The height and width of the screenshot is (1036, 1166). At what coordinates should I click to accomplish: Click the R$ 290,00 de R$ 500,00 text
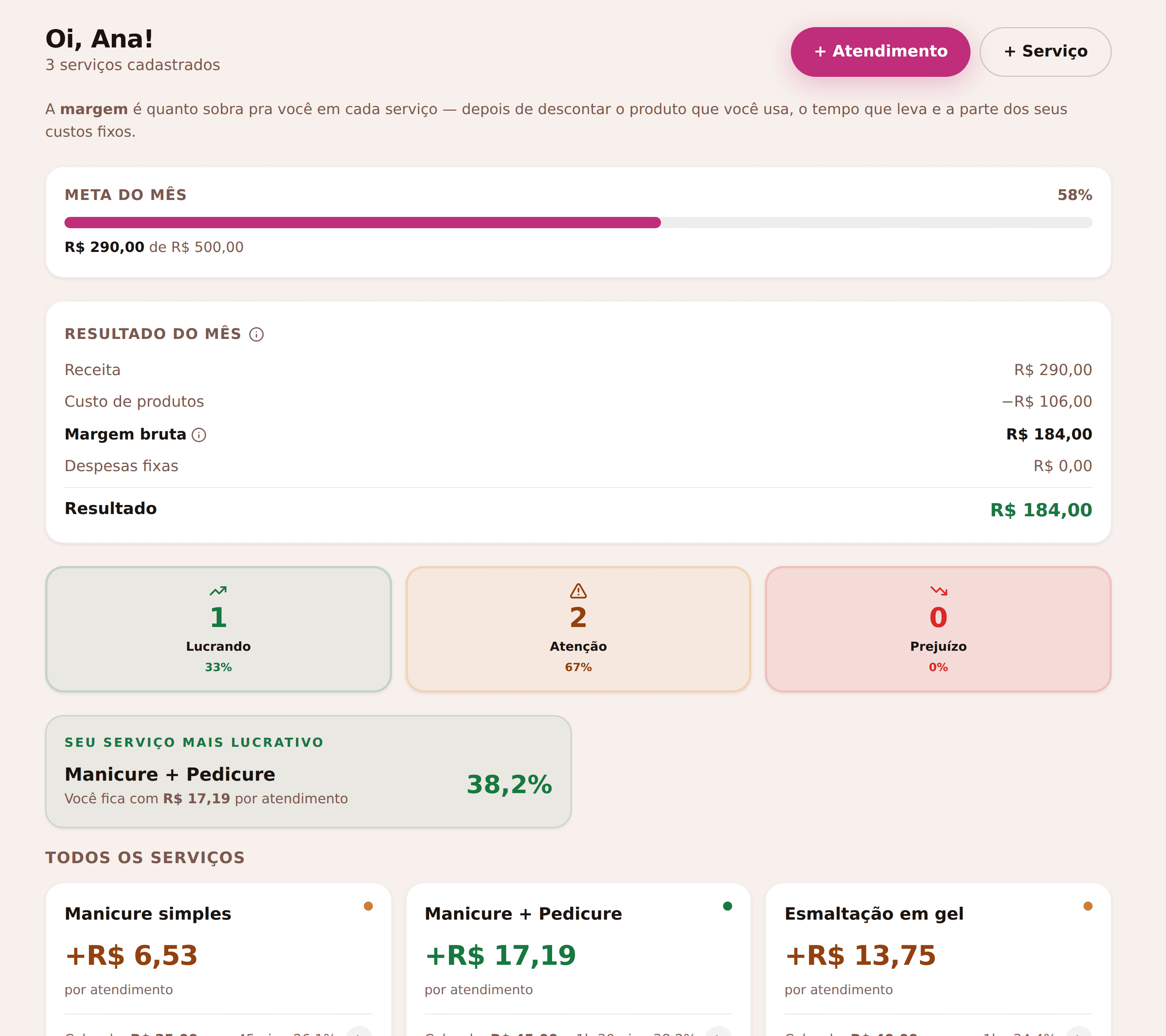154,247
